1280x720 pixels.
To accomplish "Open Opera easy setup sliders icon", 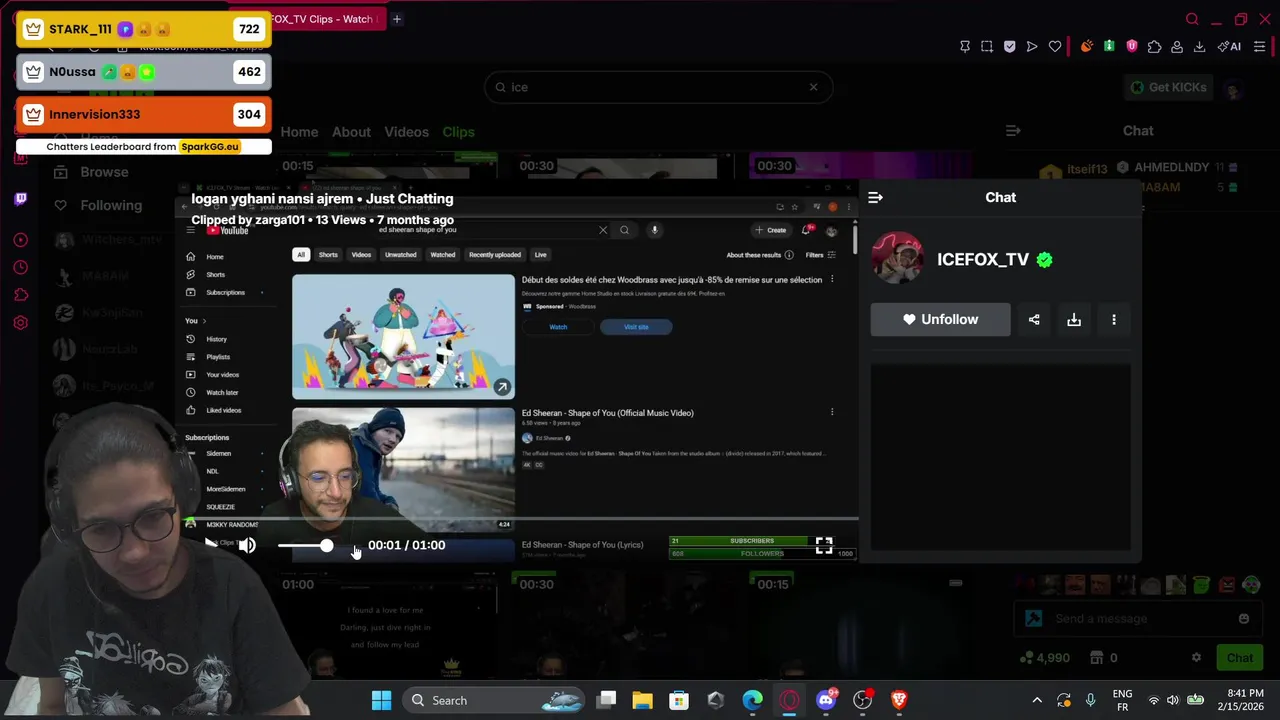I will point(1259,47).
